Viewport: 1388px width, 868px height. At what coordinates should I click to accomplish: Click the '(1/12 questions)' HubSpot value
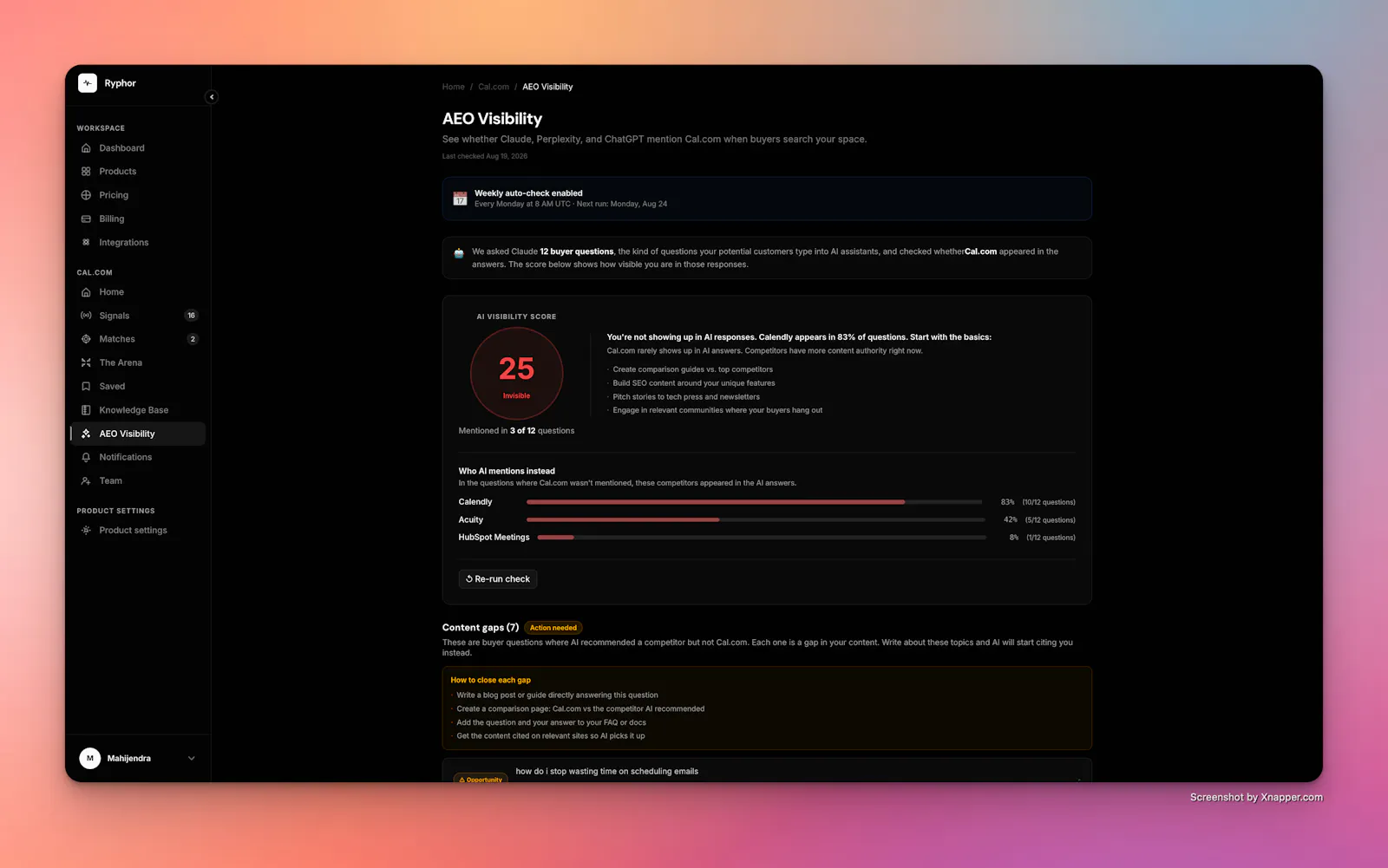click(1051, 538)
